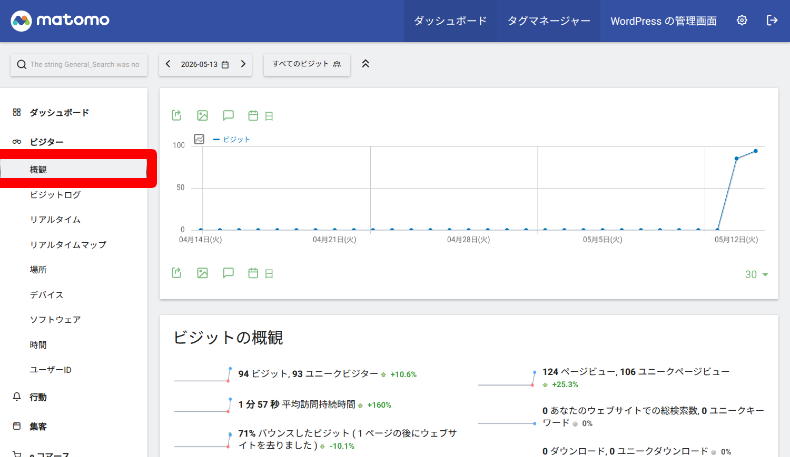790x457 pixels.
Task: Open the 30 row-limit dropdown
Action: pos(756,275)
